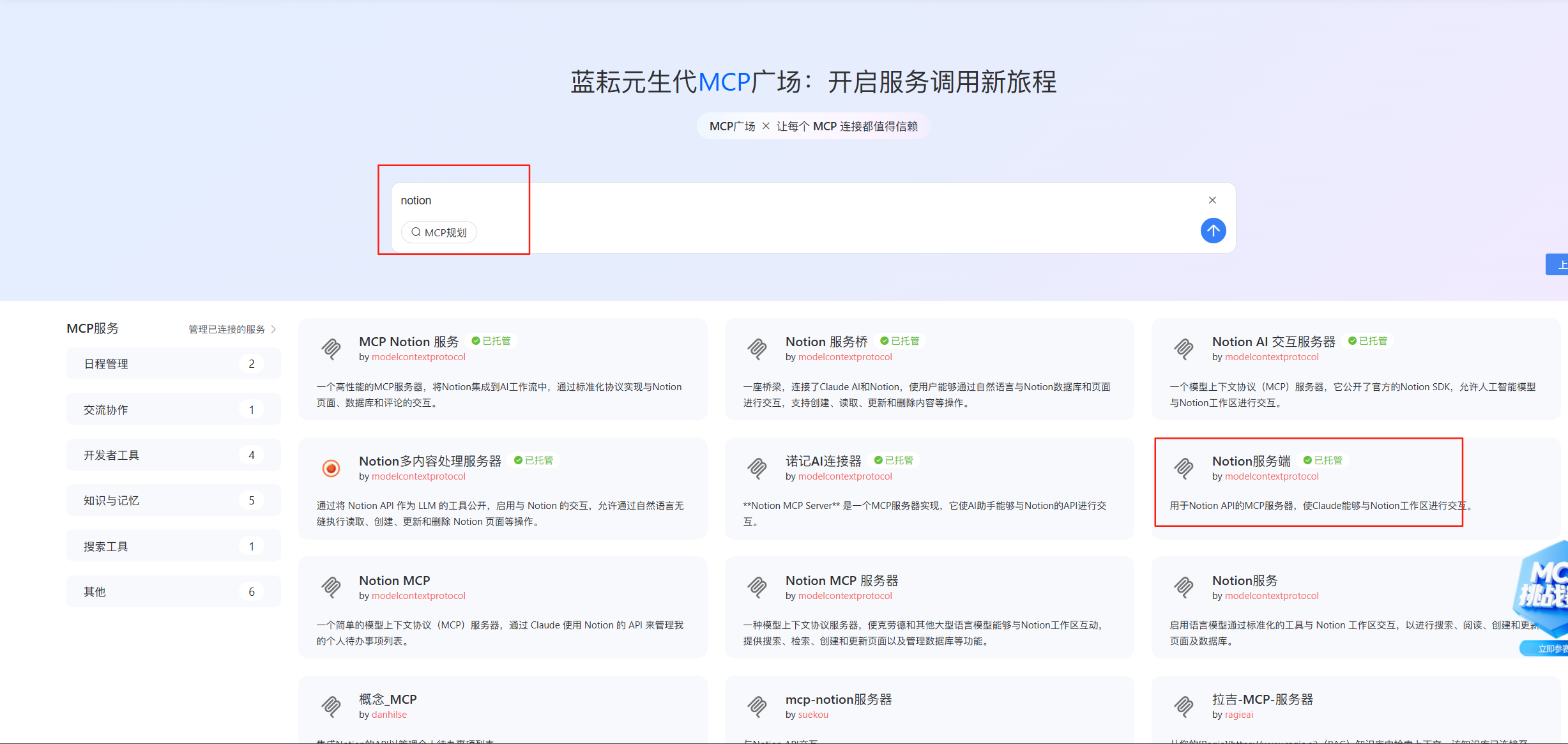Viewport: 1568px width, 744px height.
Task: Click author link suekou
Action: tap(813, 715)
